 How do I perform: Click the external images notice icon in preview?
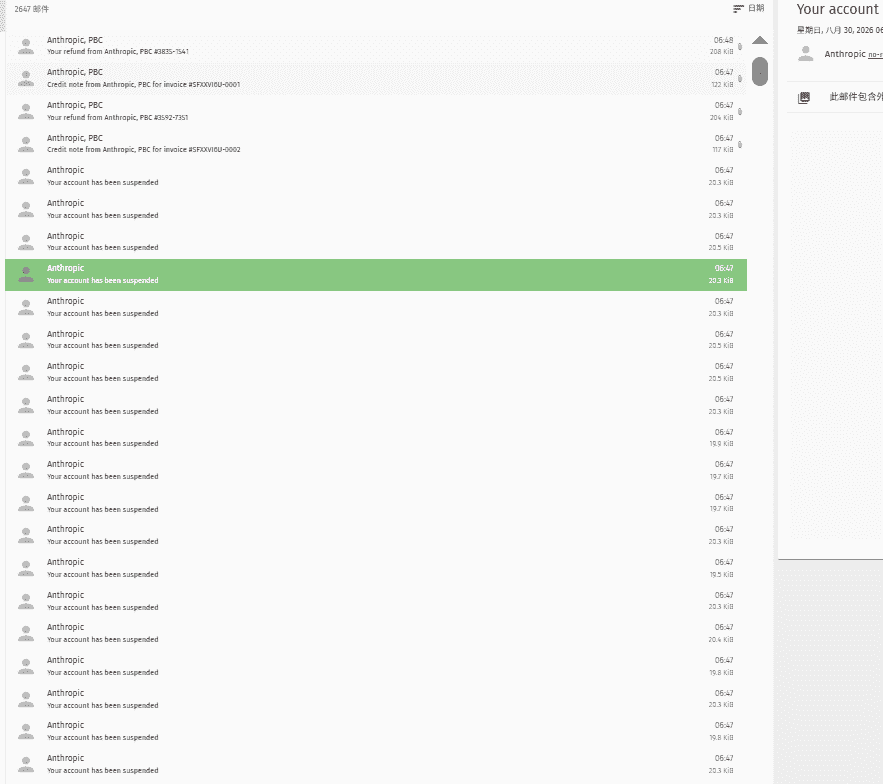[804, 97]
